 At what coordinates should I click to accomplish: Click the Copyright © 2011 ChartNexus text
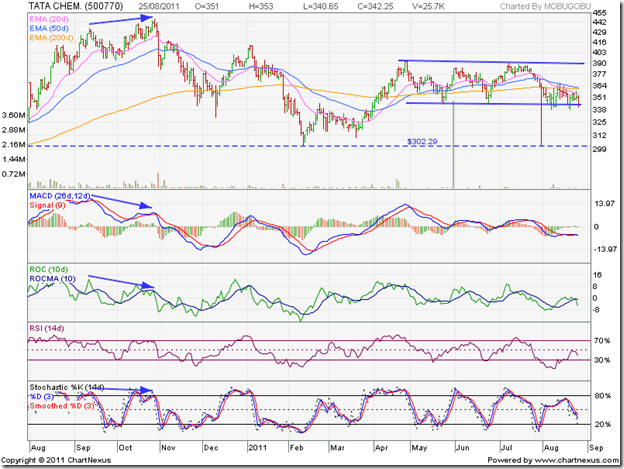coord(56,460)
